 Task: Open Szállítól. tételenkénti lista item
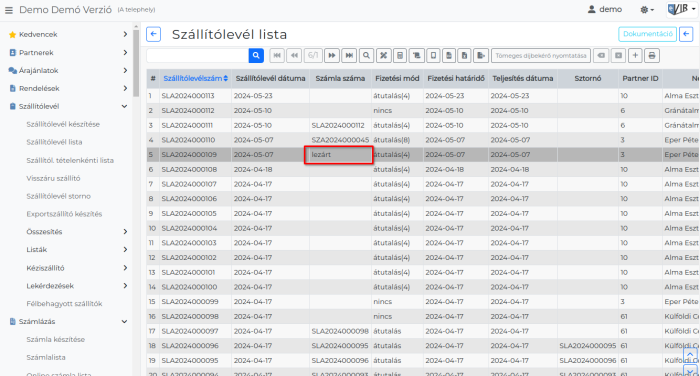tap(70, 160)
